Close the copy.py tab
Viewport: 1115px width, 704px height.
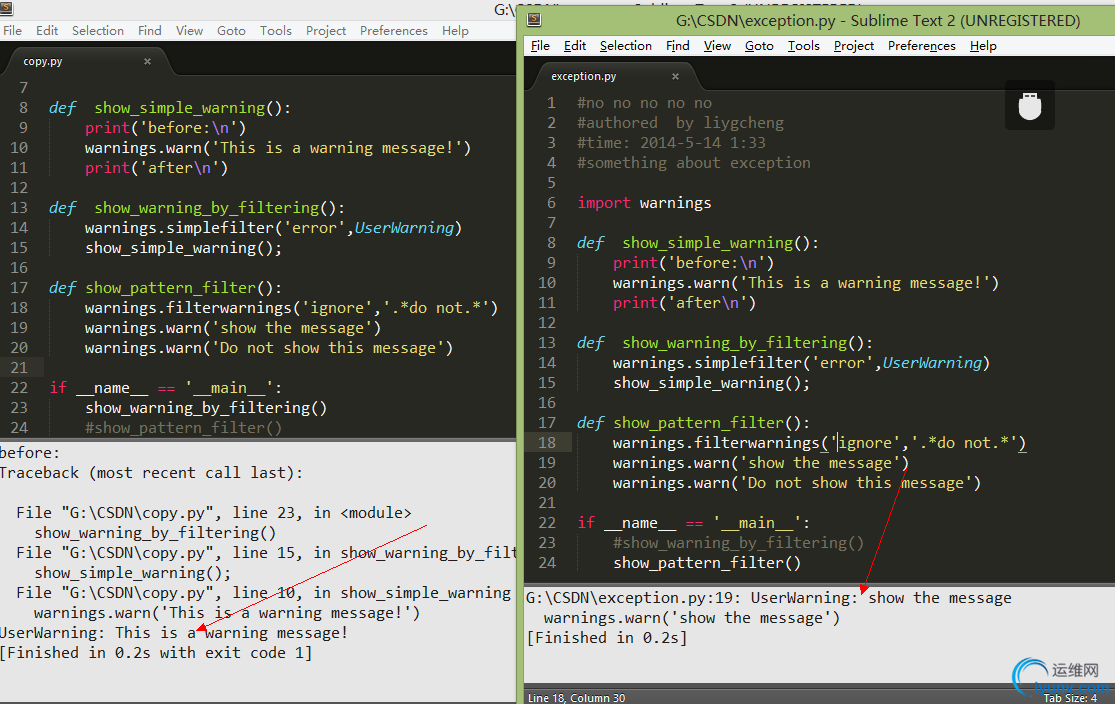coord(147,61)
